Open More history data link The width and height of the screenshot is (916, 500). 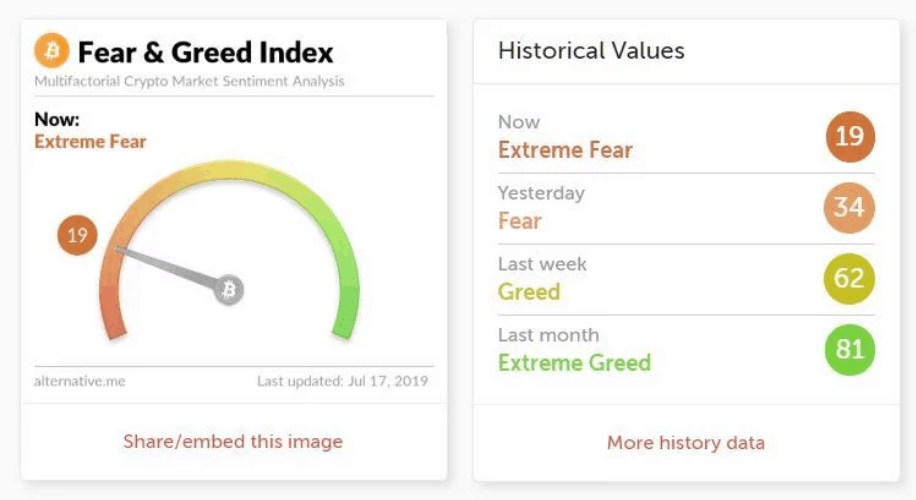point(686,442)
